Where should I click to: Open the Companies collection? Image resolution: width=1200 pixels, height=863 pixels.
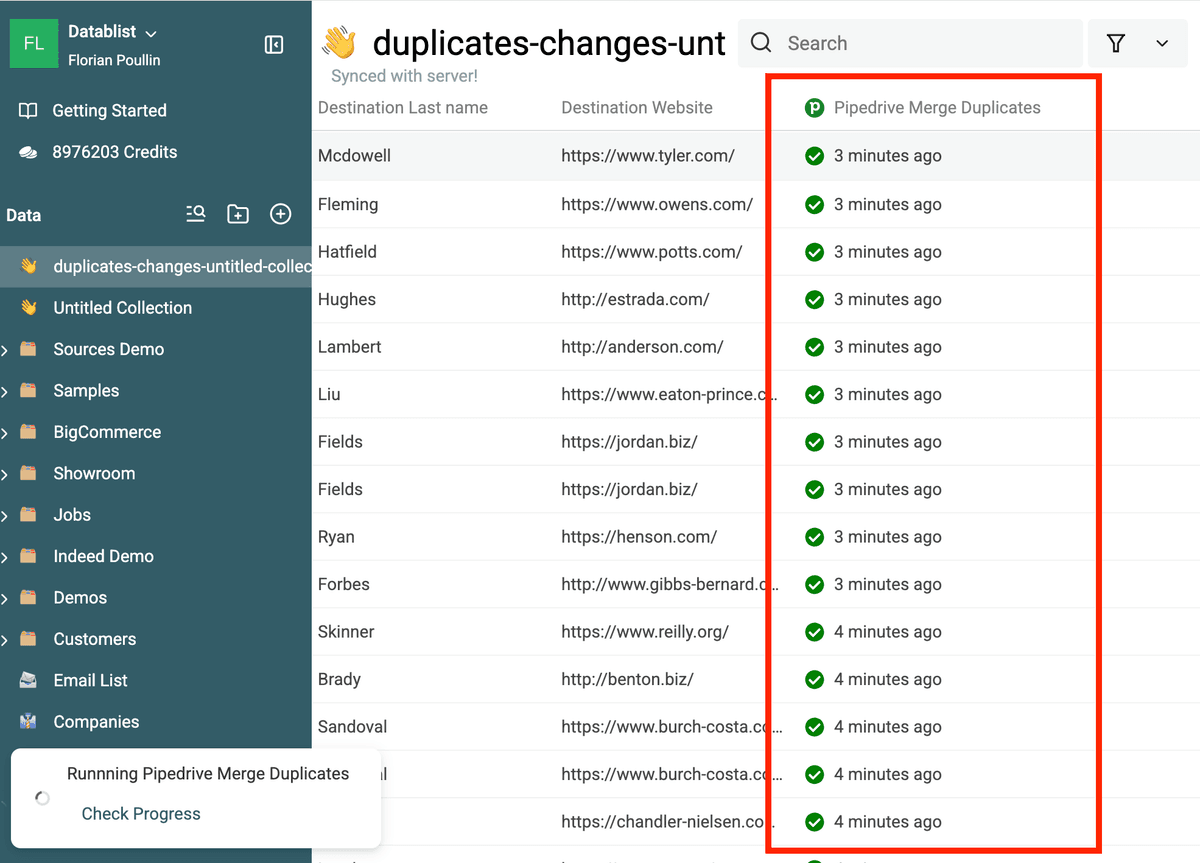click(x=96, y=722)
